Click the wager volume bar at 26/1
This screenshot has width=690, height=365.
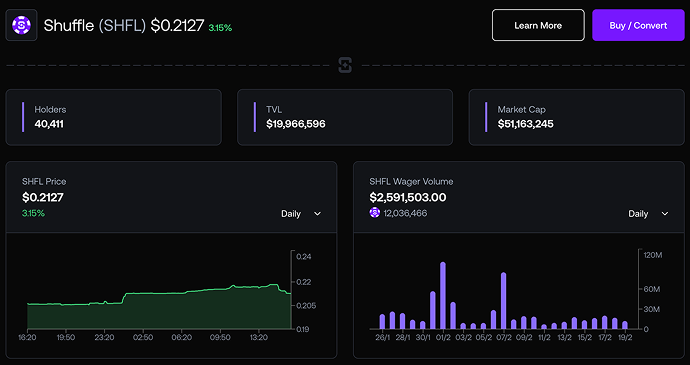382,322
